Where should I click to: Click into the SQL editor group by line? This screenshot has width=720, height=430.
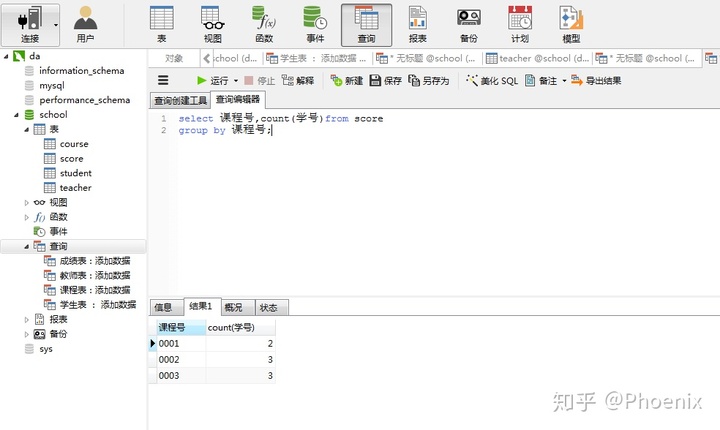[x=225, y=130]
